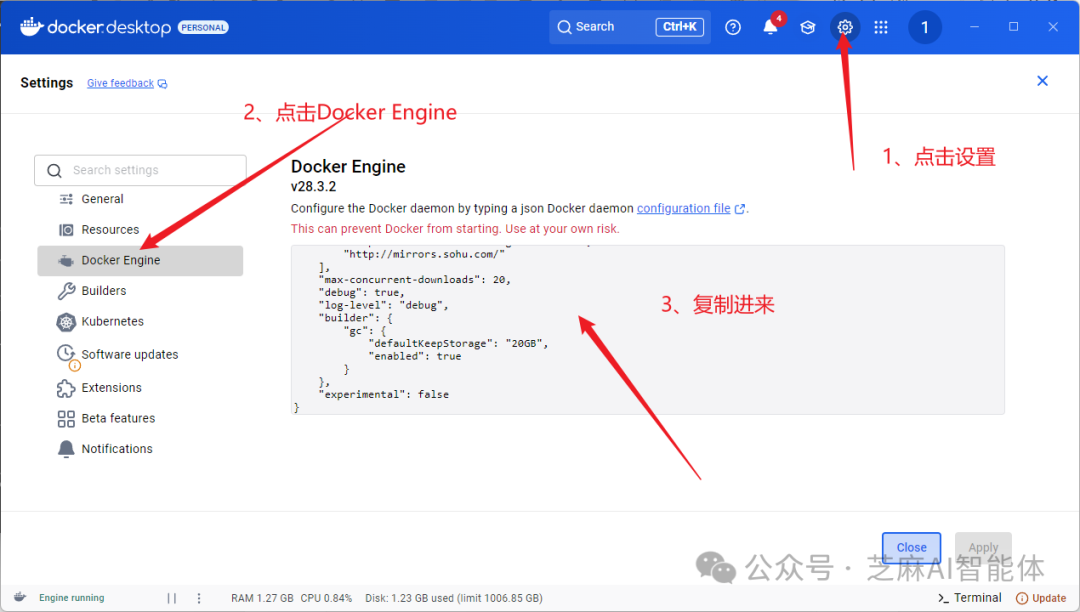Image resolution: width=1080 pixels, height=612 pixels.
Task: Open Kubernetes settings
Action: pyautogui.click(x=141, y=321)
